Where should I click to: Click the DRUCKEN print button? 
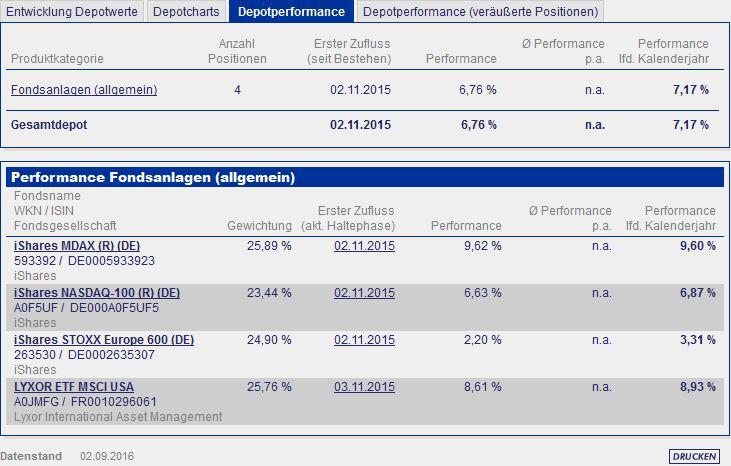(694, 456)
